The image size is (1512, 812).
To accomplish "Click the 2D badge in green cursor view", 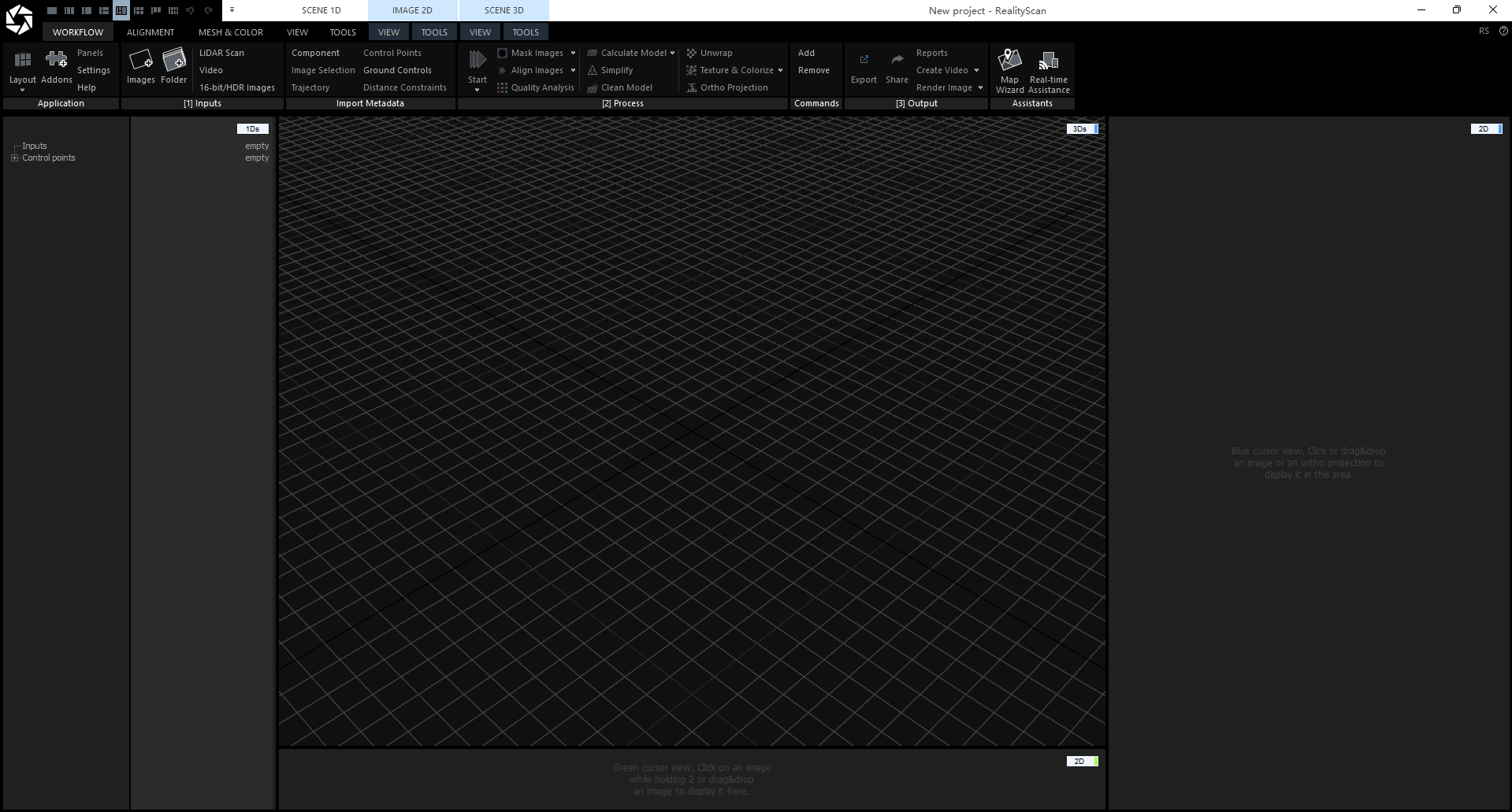I will 1082,761.
